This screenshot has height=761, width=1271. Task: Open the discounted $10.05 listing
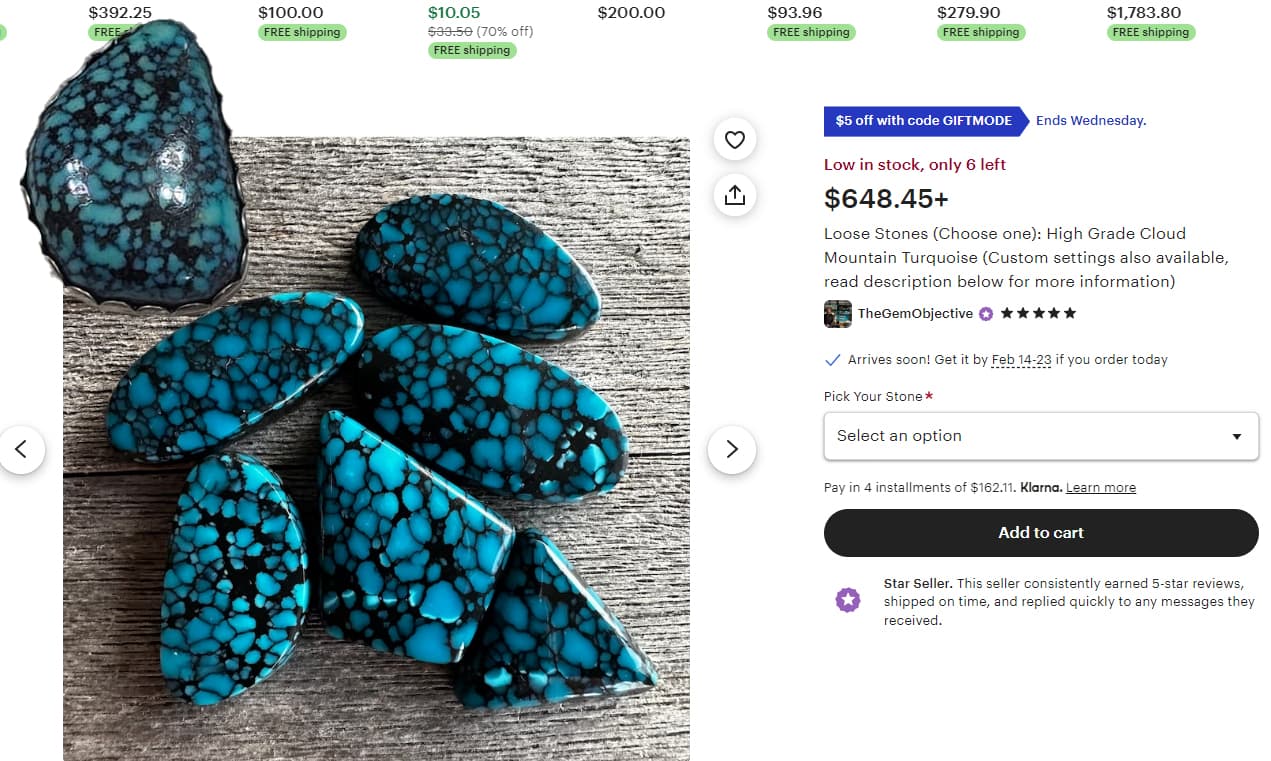[x=454, y=13]
